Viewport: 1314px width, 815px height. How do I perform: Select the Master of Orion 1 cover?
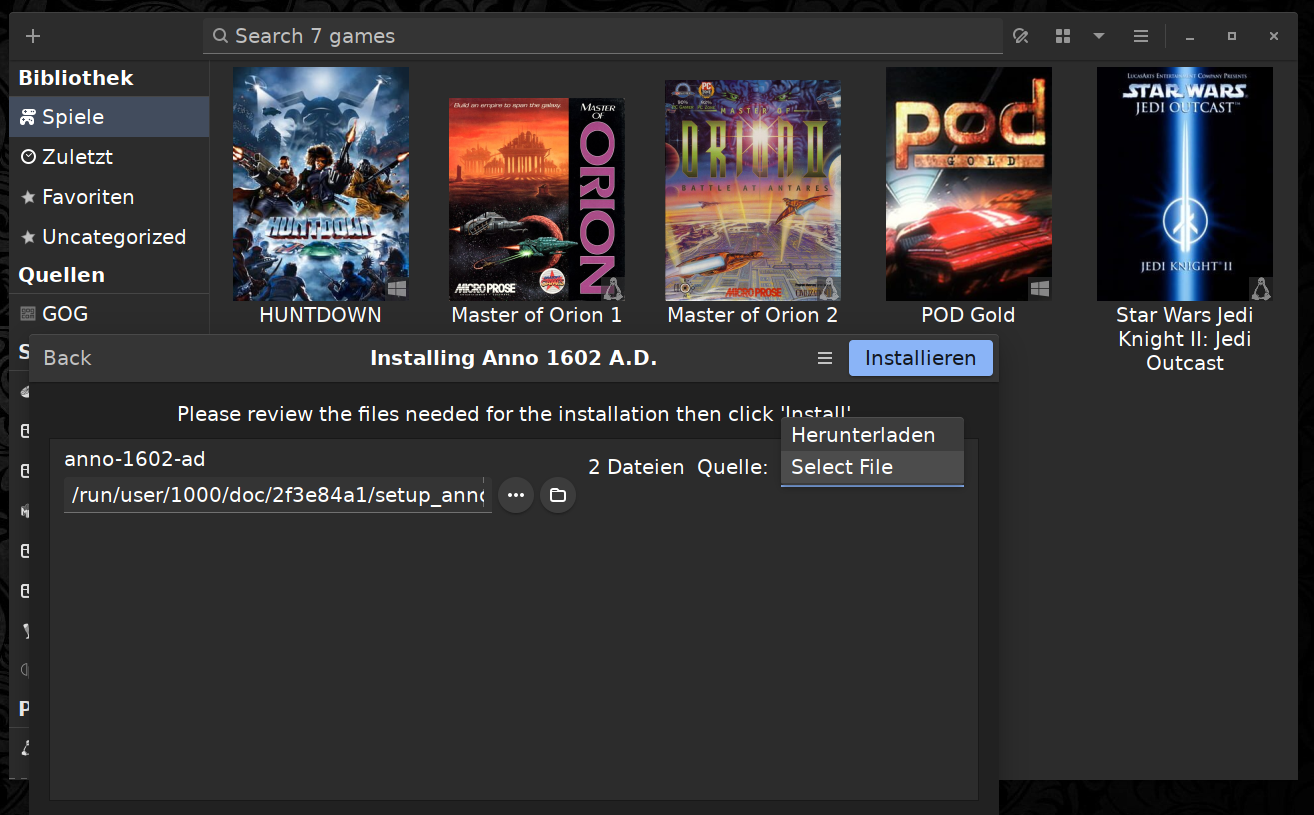point(537,199)
